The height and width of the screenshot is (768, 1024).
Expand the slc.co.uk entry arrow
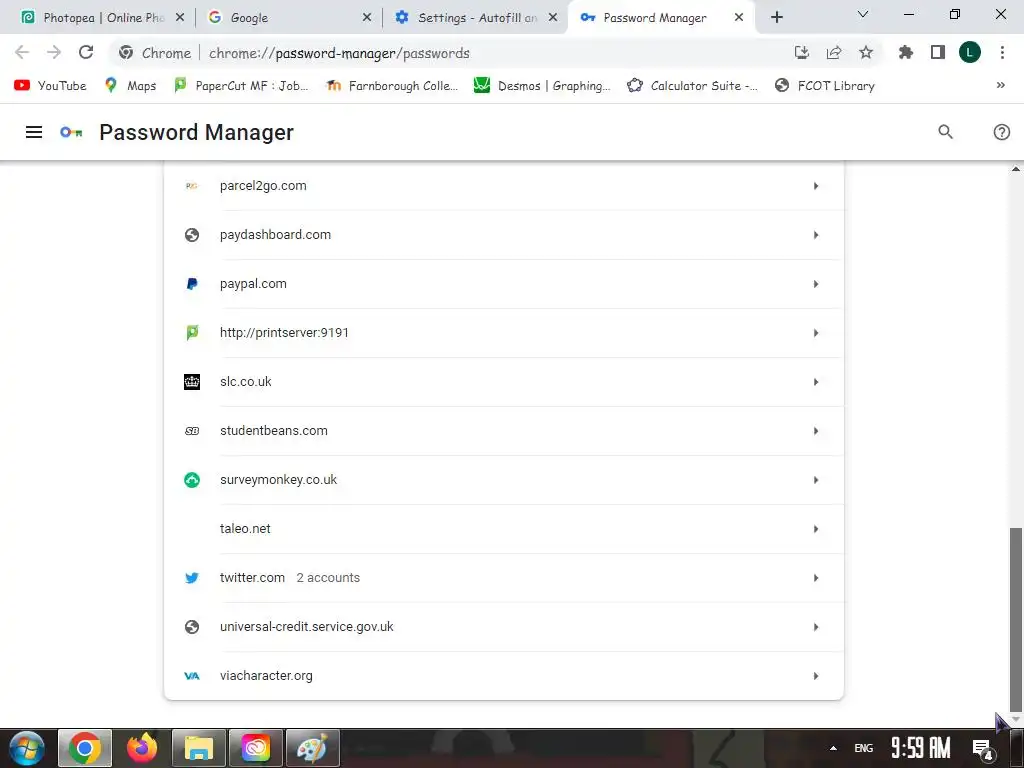coord(816,382)
